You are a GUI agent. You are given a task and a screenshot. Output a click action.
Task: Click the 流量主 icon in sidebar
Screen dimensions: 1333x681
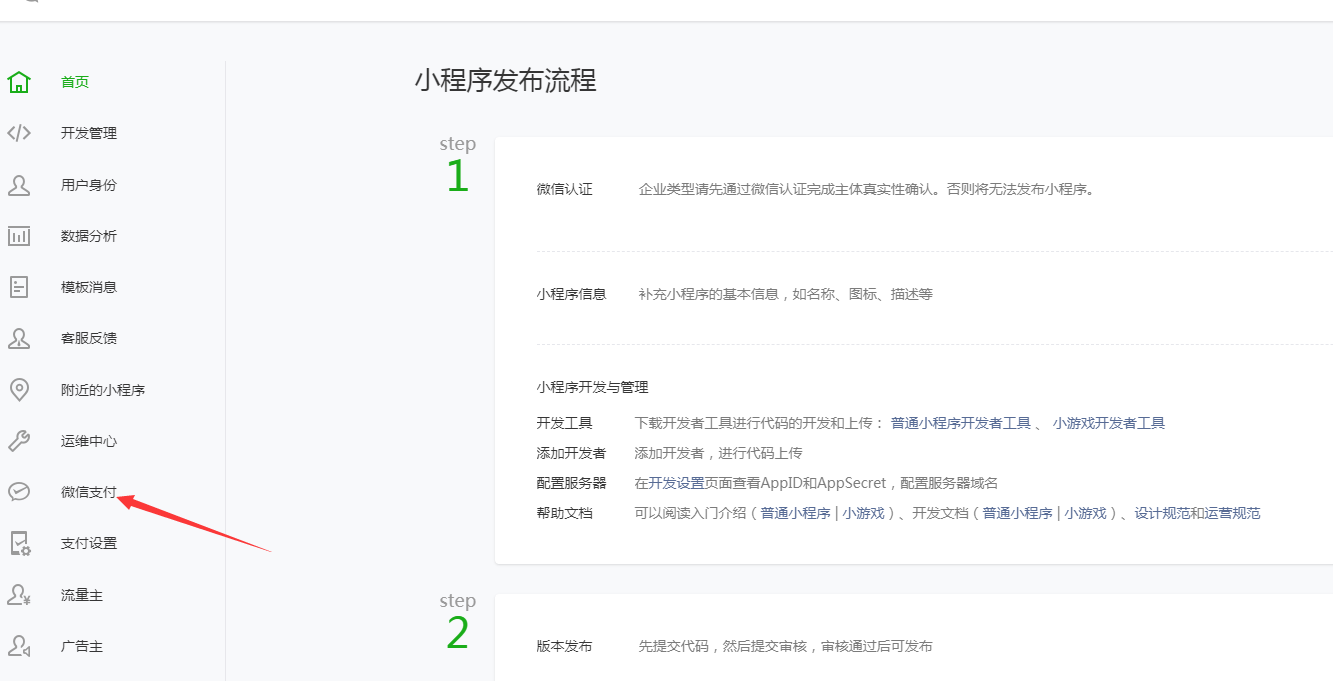[x=19, y=595]
